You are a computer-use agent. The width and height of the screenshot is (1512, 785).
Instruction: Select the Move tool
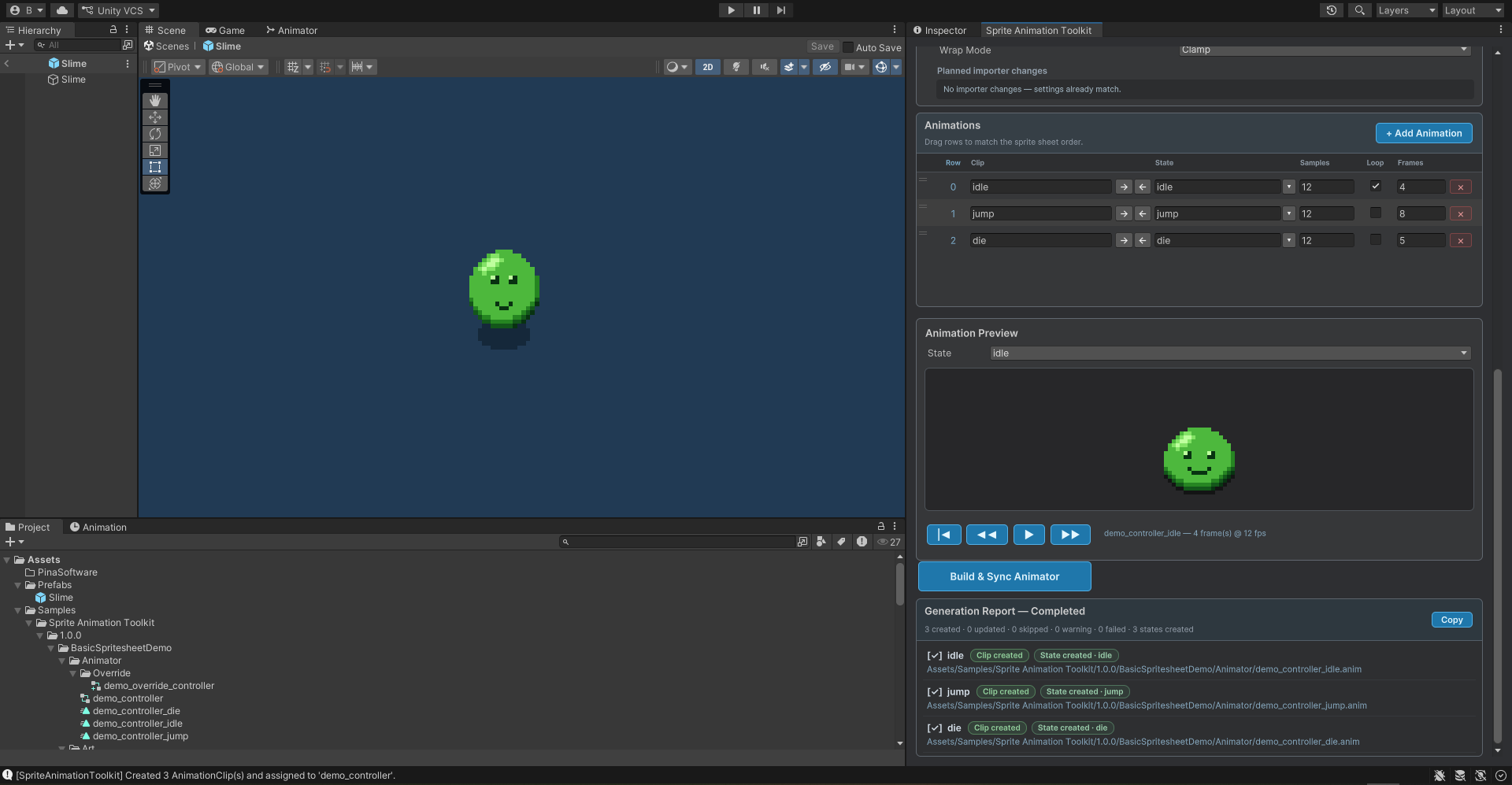click(155, 117)
